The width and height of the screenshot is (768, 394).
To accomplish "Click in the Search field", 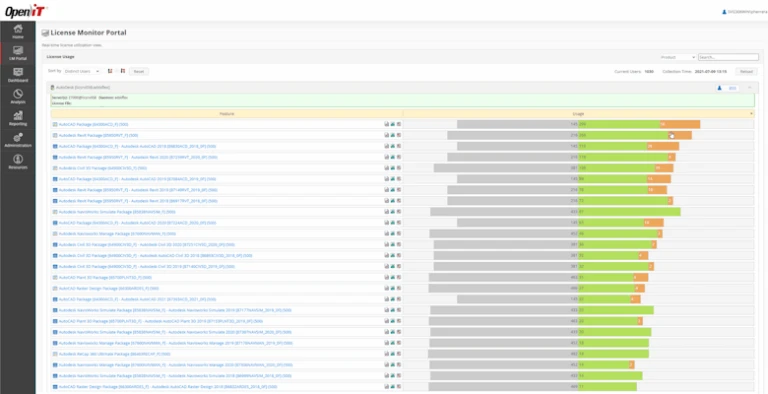I will coord(728,57).
